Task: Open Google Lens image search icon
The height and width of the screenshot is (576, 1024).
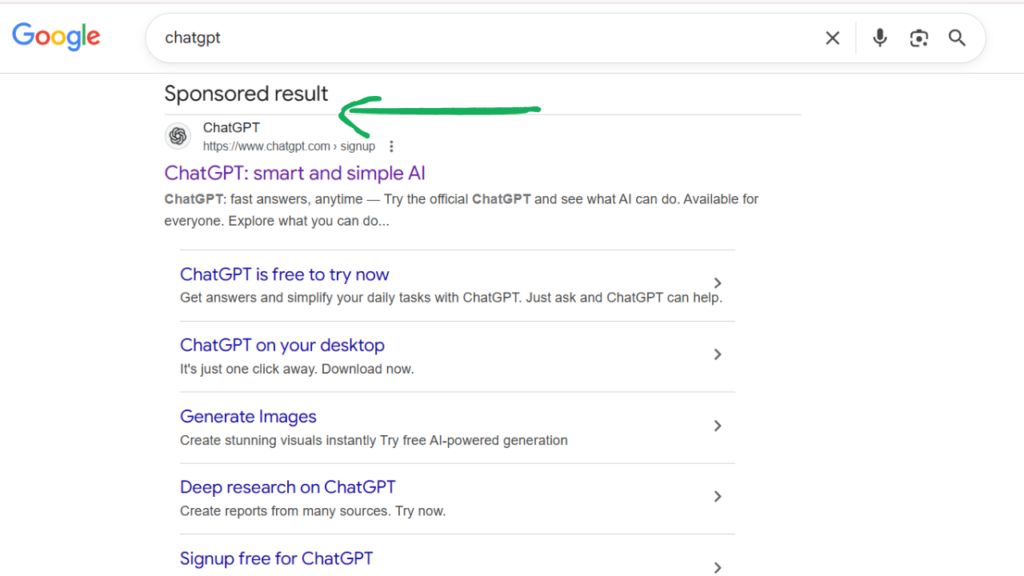Action: (x=919, y=38)
